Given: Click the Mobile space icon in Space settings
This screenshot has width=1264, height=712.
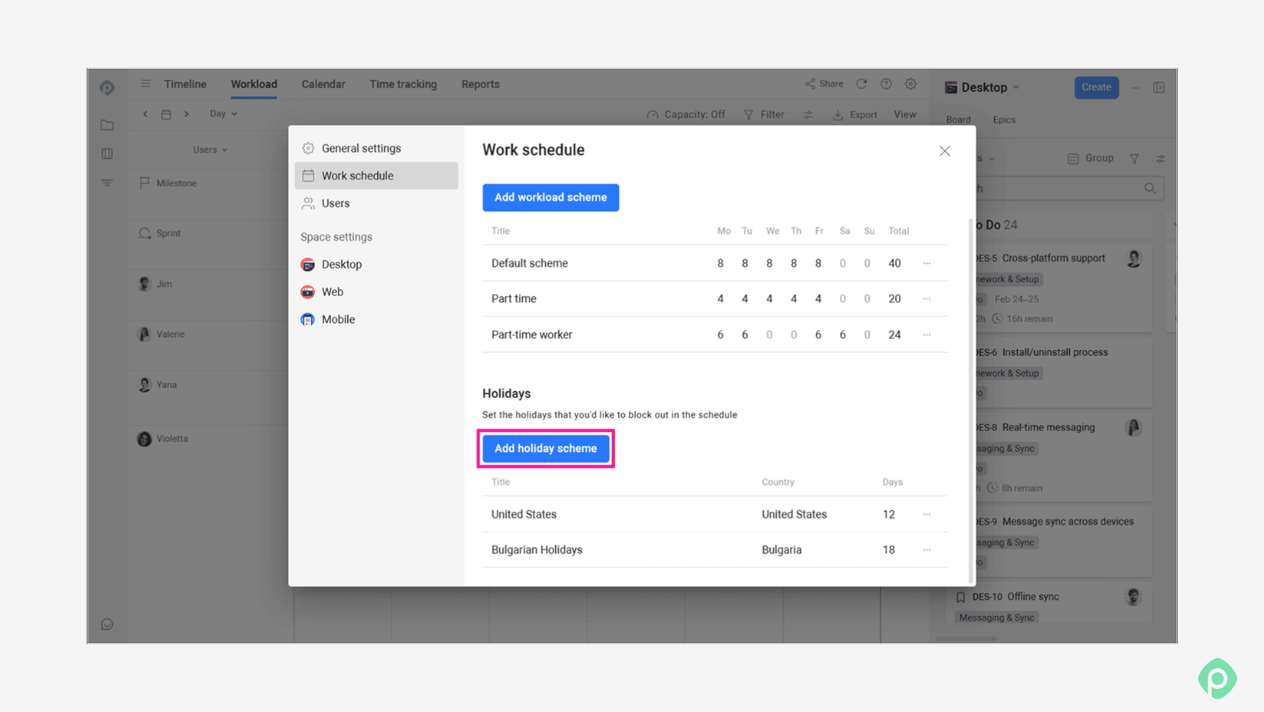Looking at the screenshot, I should click(308, 319).
